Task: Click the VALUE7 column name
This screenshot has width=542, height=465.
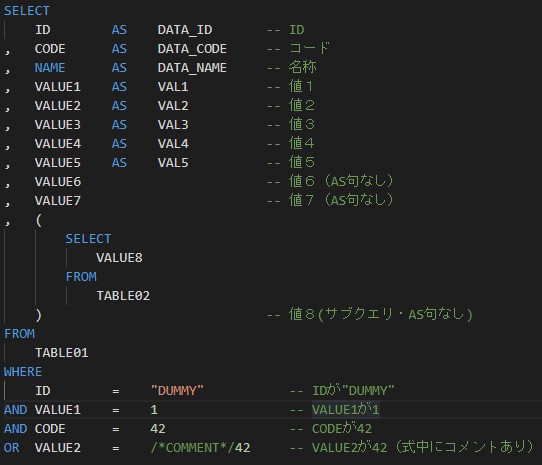Action: click(58, 201)
